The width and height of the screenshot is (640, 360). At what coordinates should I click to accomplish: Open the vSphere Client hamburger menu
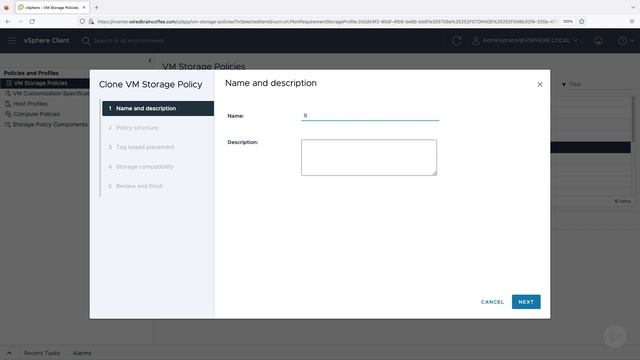(x=12, y=40)
